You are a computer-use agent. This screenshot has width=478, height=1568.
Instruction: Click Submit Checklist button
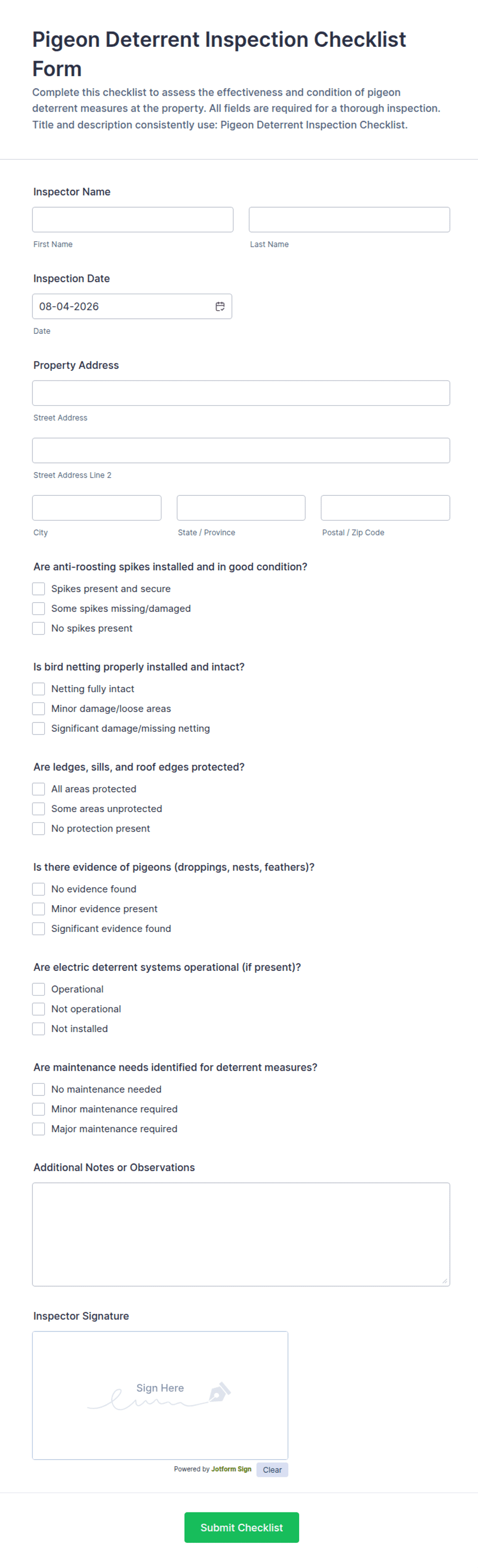point(242,1527)
